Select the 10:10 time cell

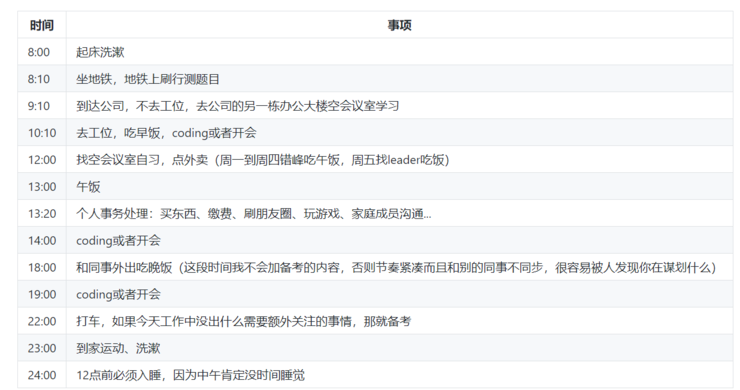point(42,133)
